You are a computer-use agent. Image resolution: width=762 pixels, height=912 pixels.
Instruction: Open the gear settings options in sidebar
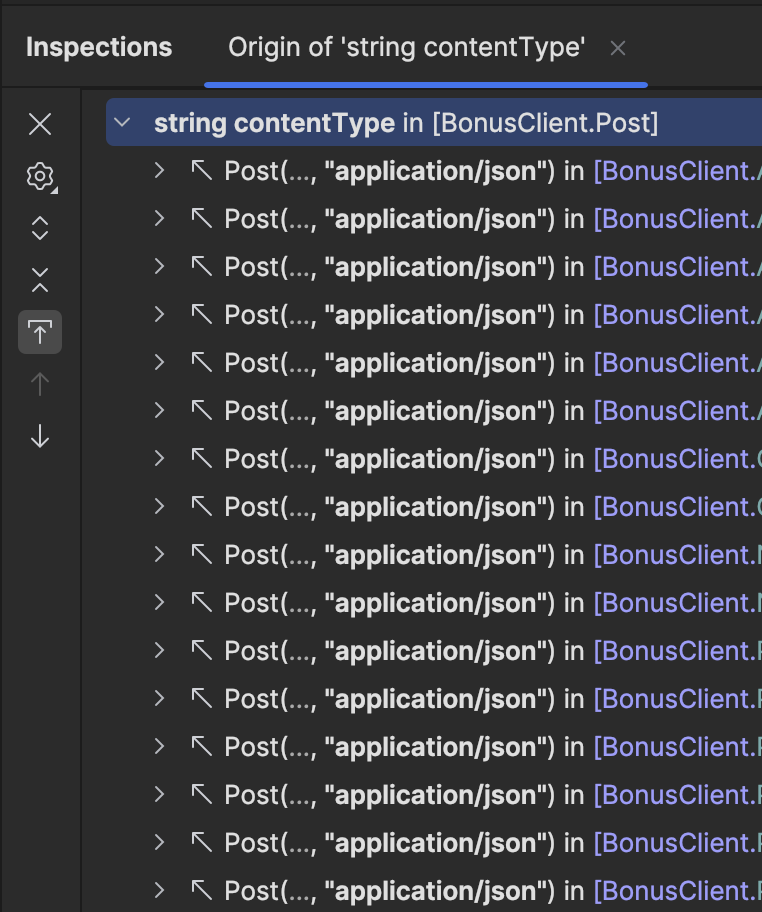pyautogui.click(x=40, y=178)
